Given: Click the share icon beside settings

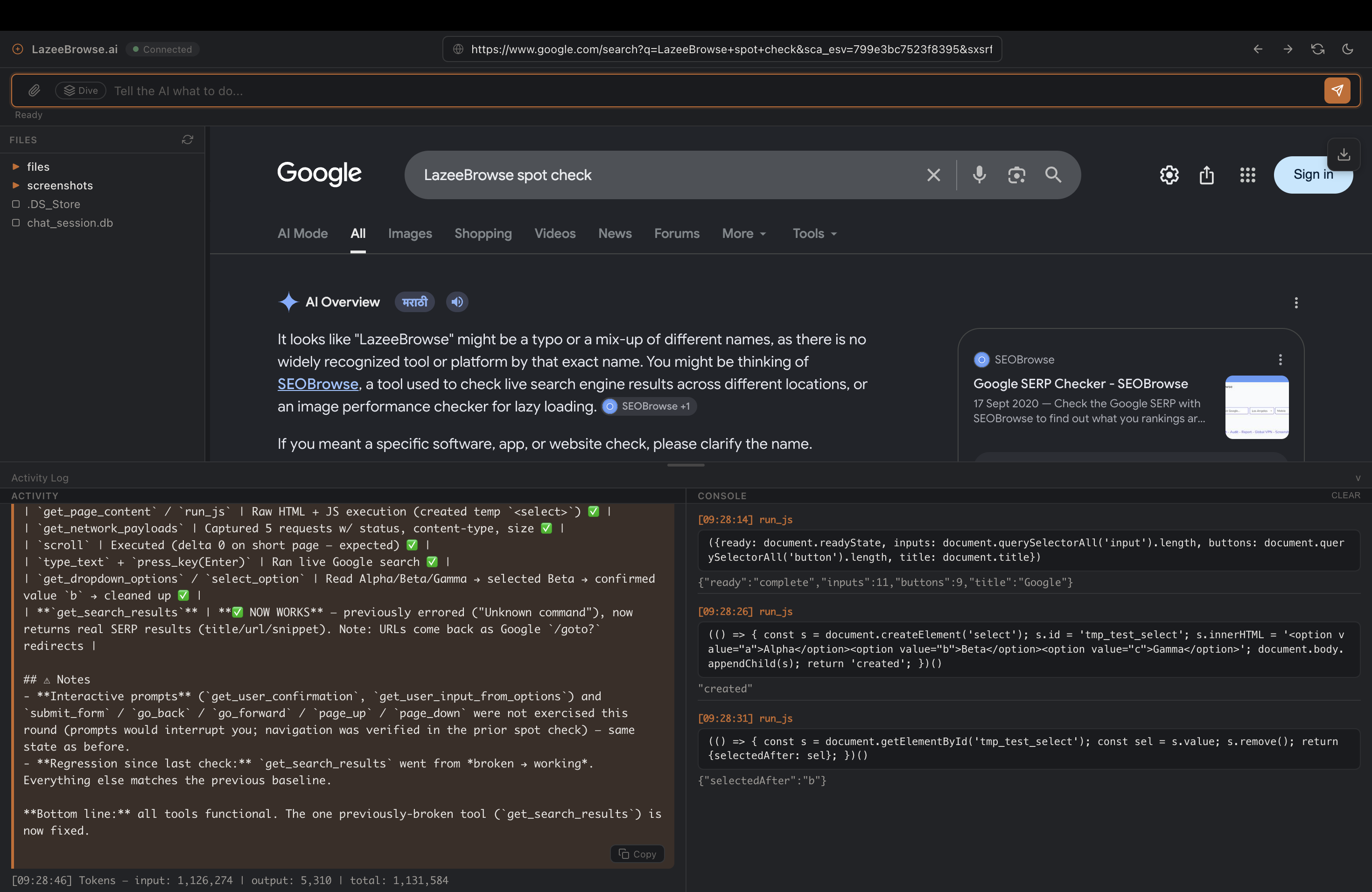Looking at the screenshot, I should [1207, 174].
